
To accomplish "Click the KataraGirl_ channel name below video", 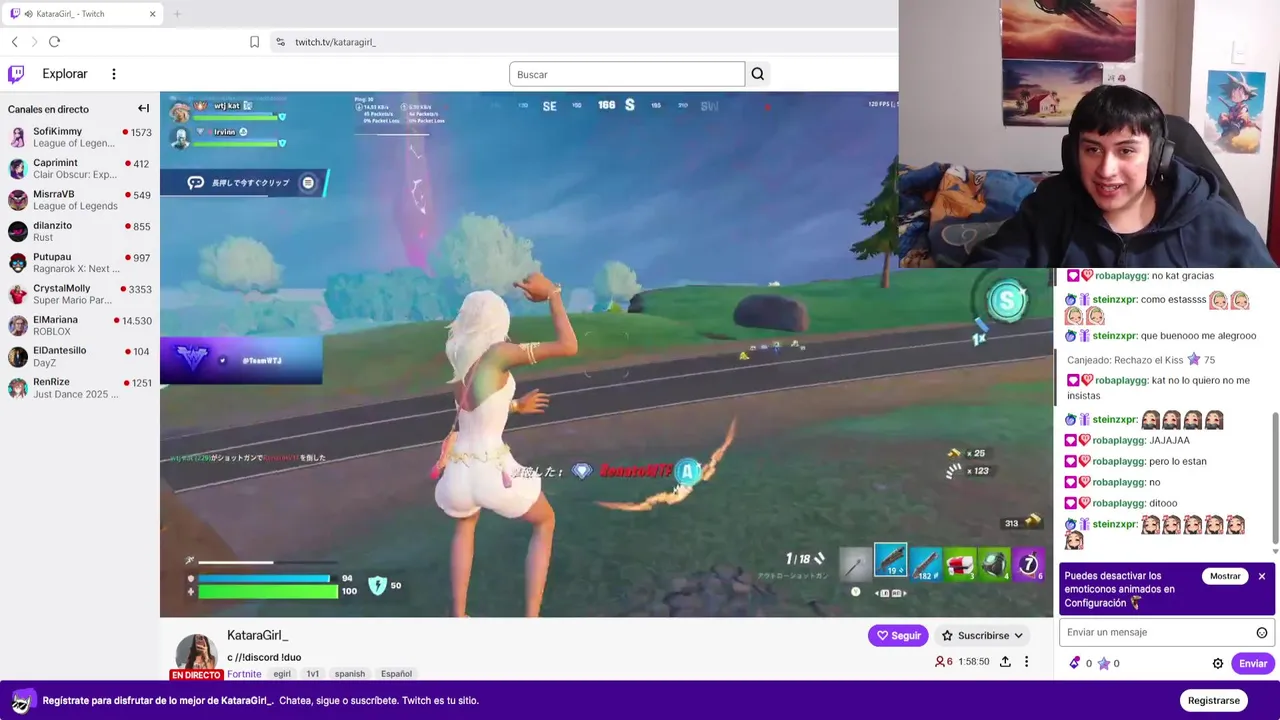I will point(258,635).
